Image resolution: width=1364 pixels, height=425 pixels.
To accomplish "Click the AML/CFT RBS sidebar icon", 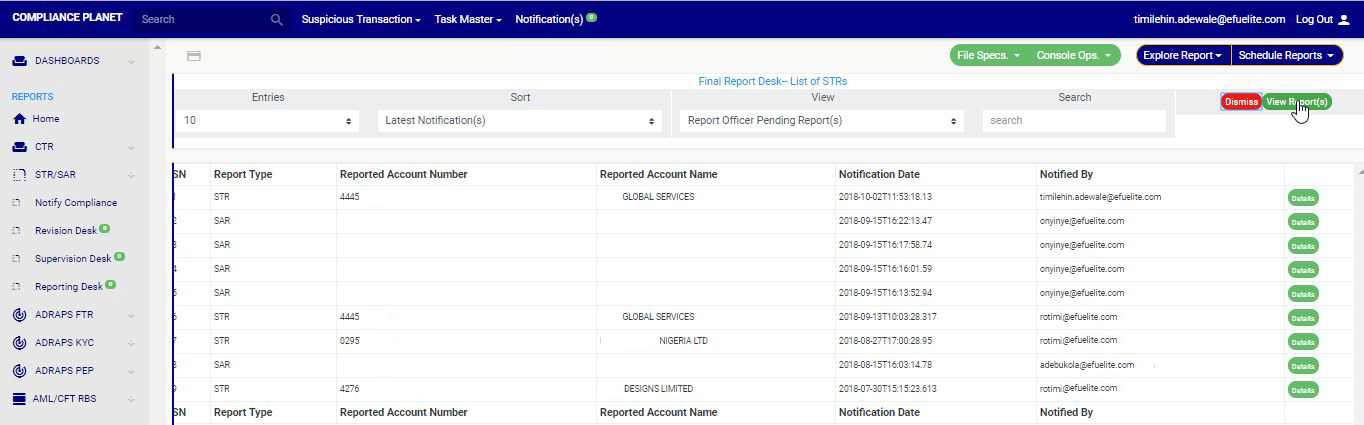I will [19, 399].
